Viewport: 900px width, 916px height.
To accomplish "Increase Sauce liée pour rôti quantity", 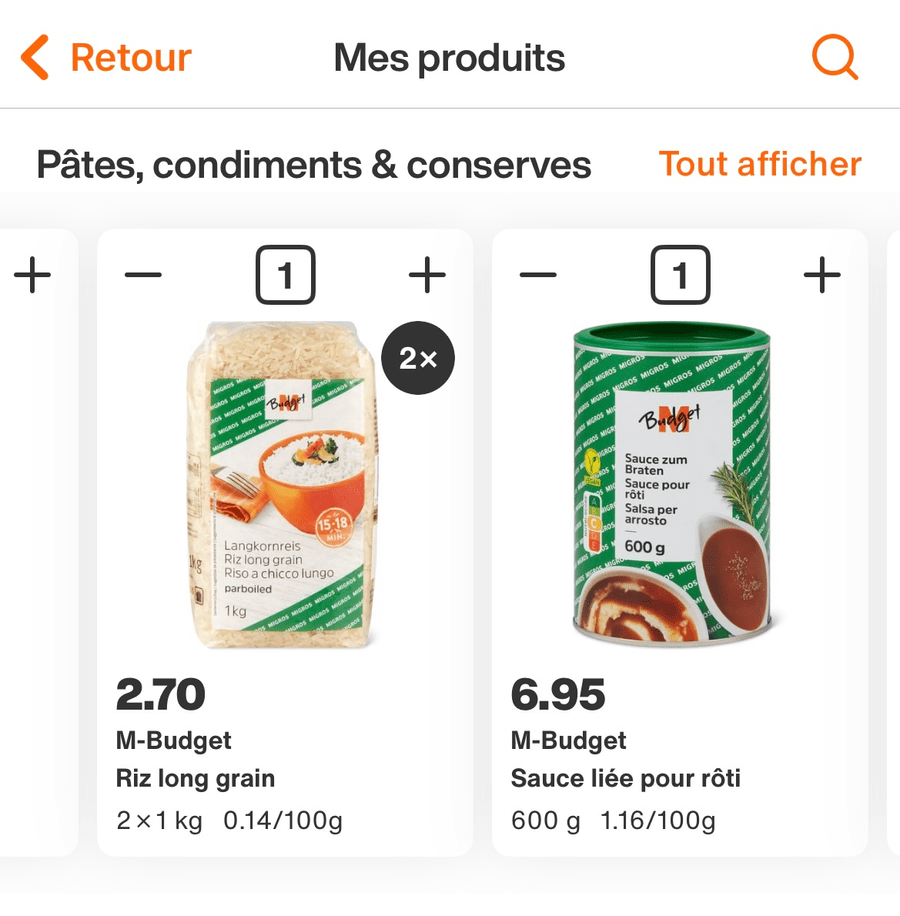I will click(x=822, y=275).
